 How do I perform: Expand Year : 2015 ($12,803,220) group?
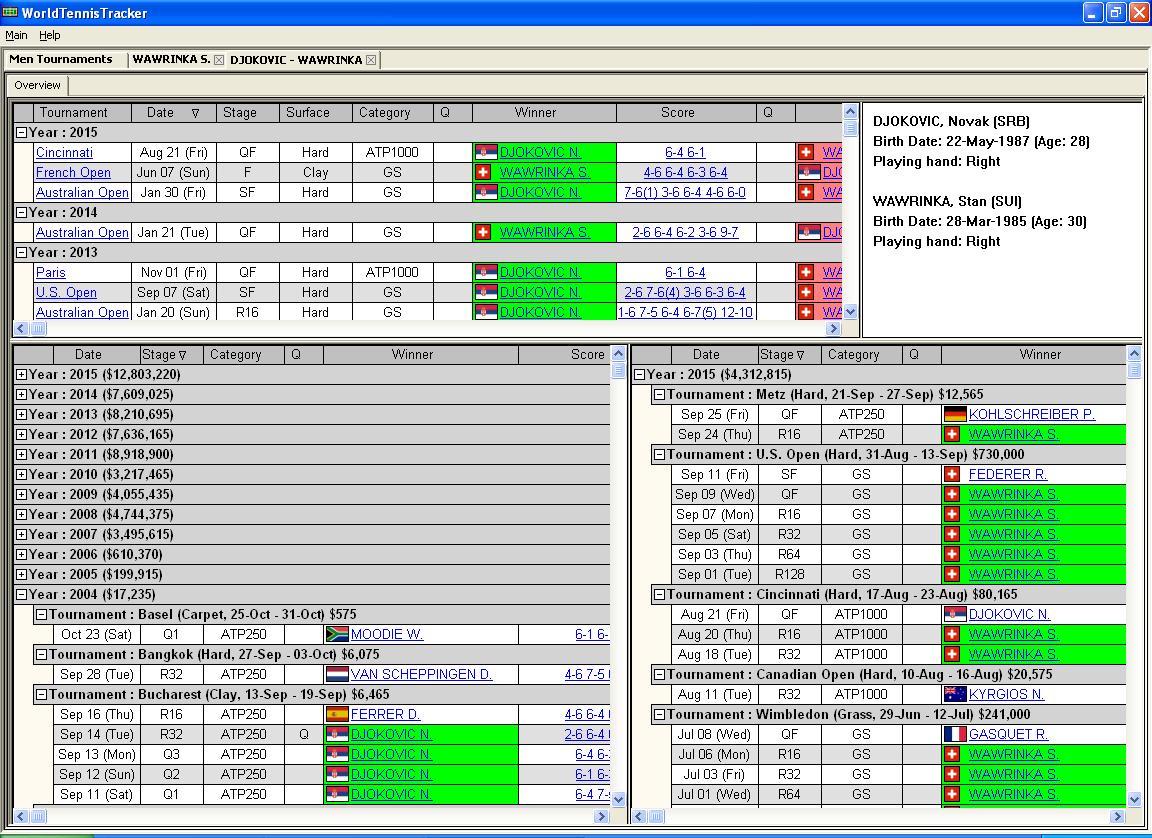[x=21, y=374]
